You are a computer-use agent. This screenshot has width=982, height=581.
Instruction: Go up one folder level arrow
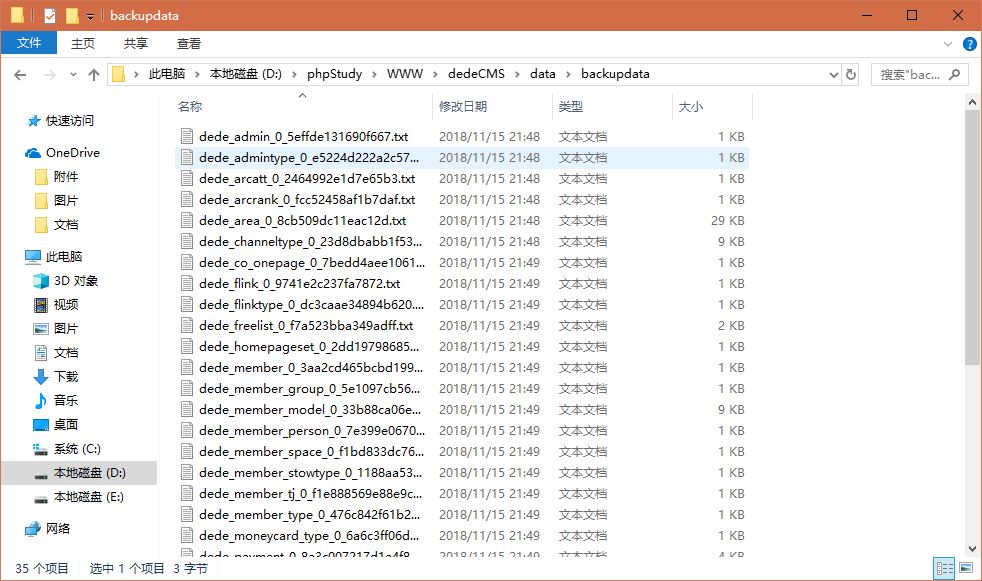[x=94, y=75]
